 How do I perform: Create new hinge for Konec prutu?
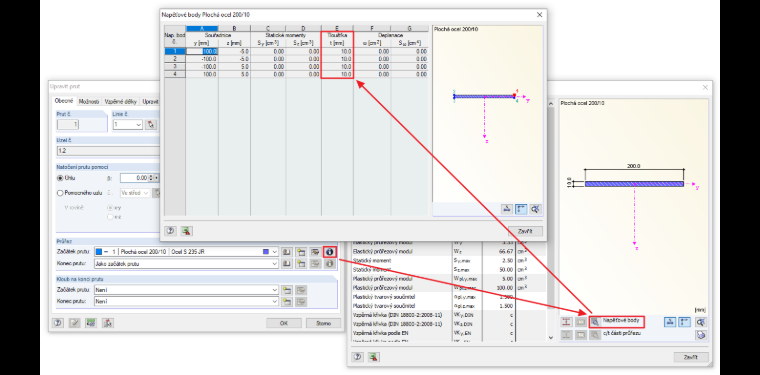pos(287,301)
